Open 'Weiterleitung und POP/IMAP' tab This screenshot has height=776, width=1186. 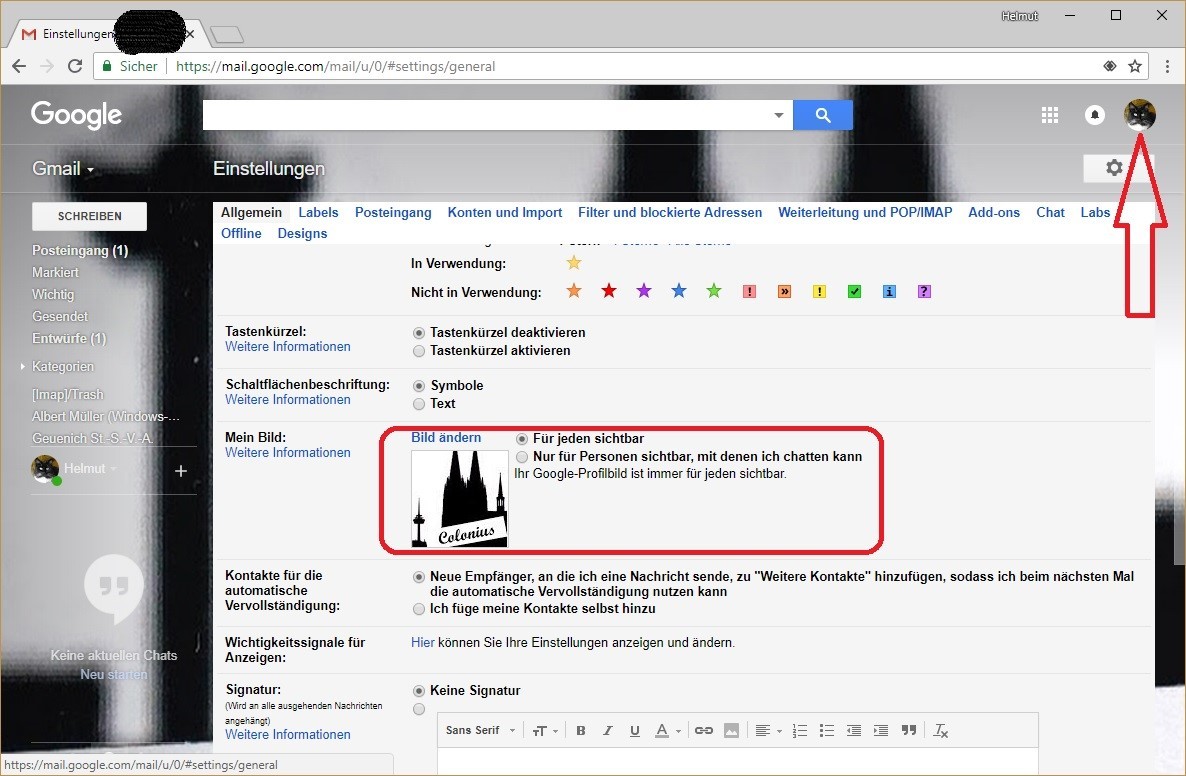click(x=865, y=213)
